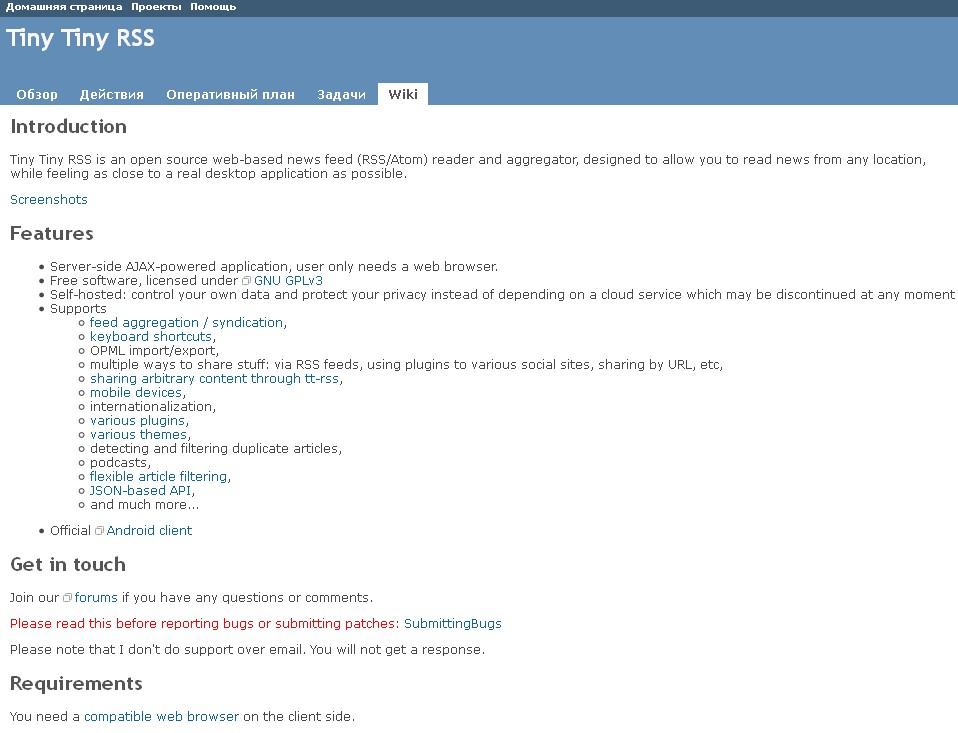958x733 pixels.
Task: Open the Screenshots link
Action: pos(49,200)
